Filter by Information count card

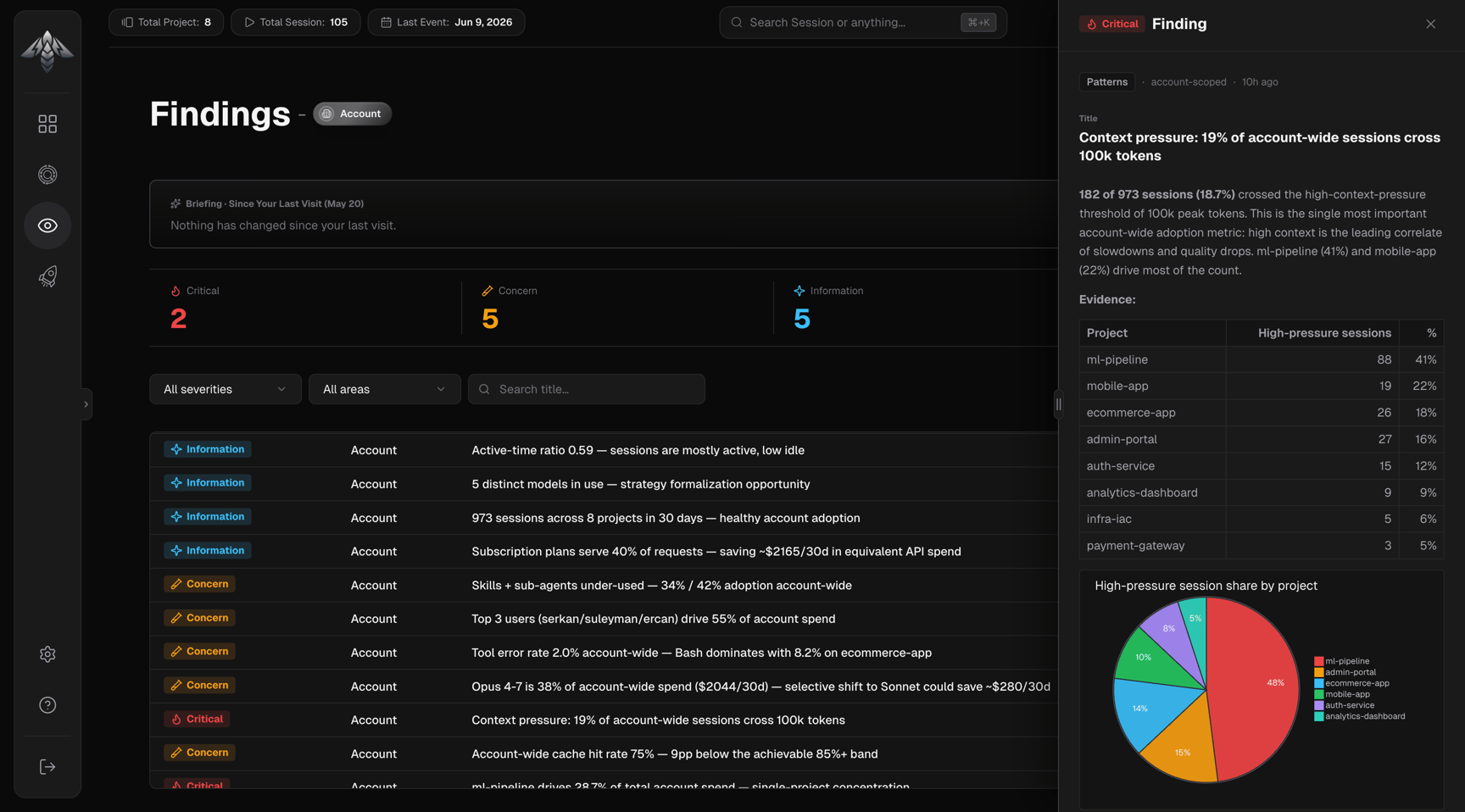pos(916,308)
